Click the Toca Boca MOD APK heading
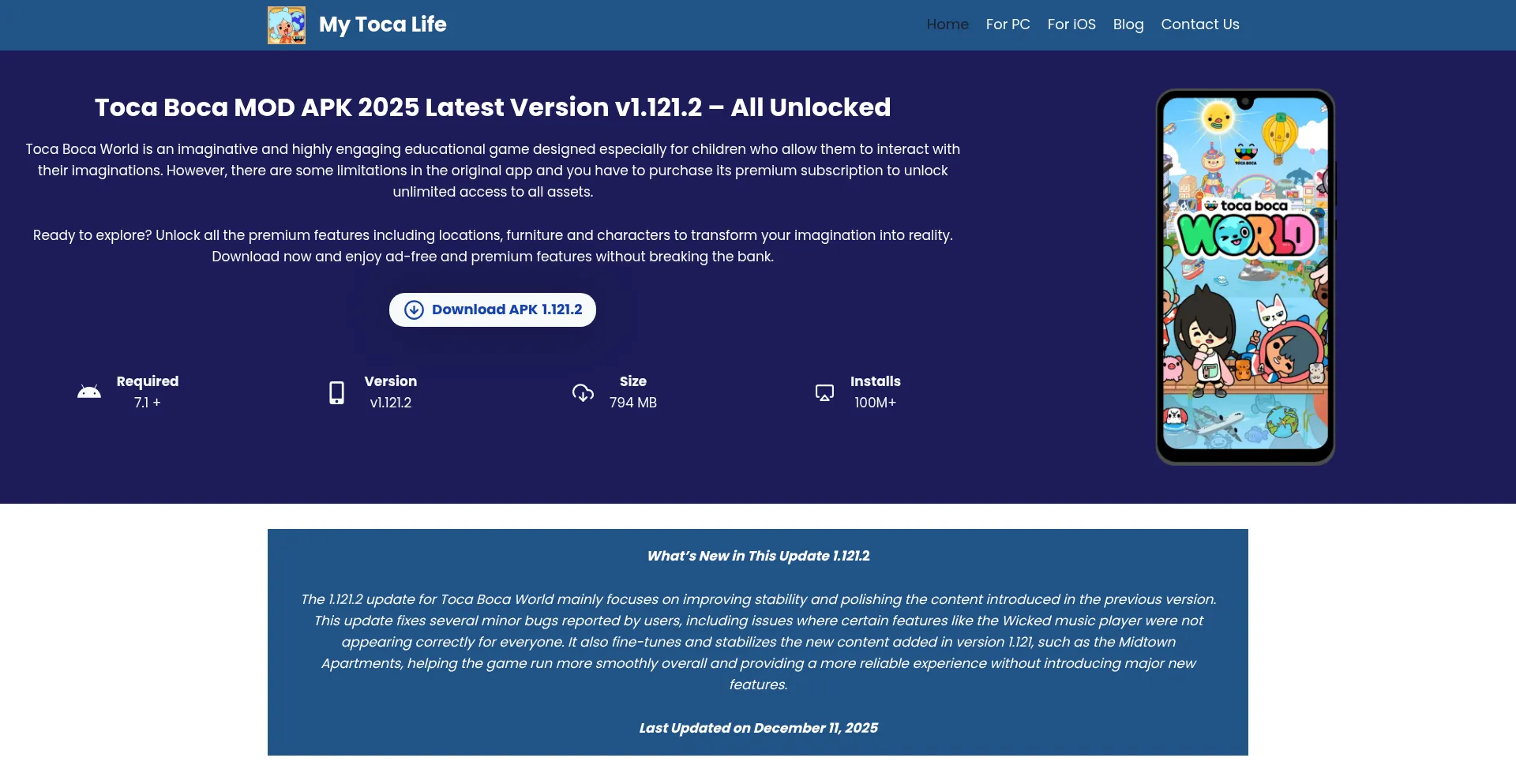 pos(493,107)
